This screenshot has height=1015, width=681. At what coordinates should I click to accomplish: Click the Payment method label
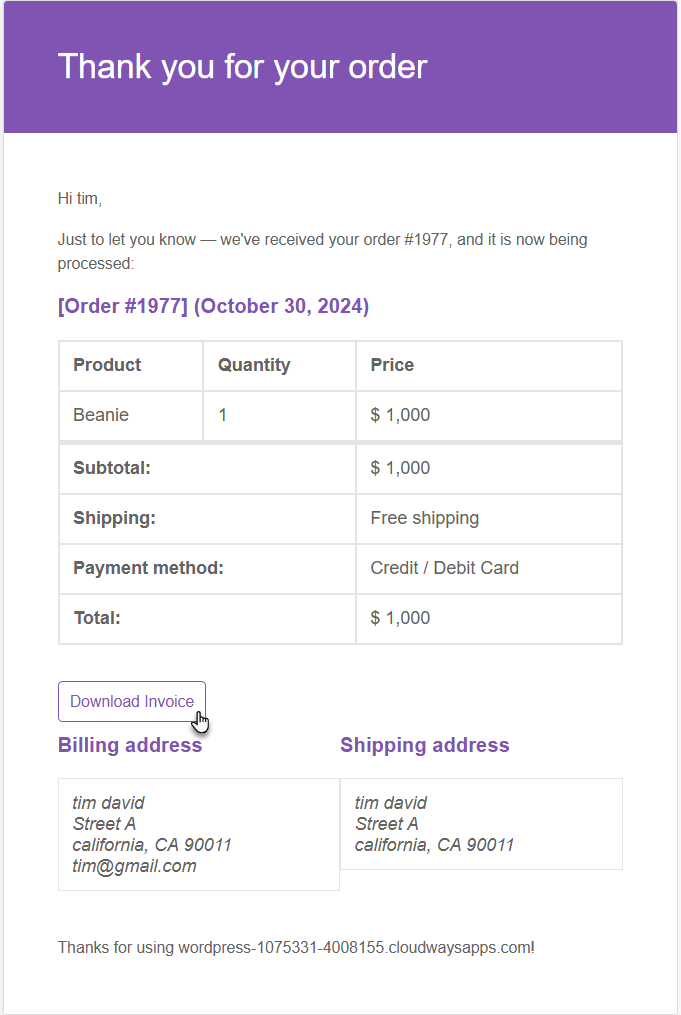point(148,568)
